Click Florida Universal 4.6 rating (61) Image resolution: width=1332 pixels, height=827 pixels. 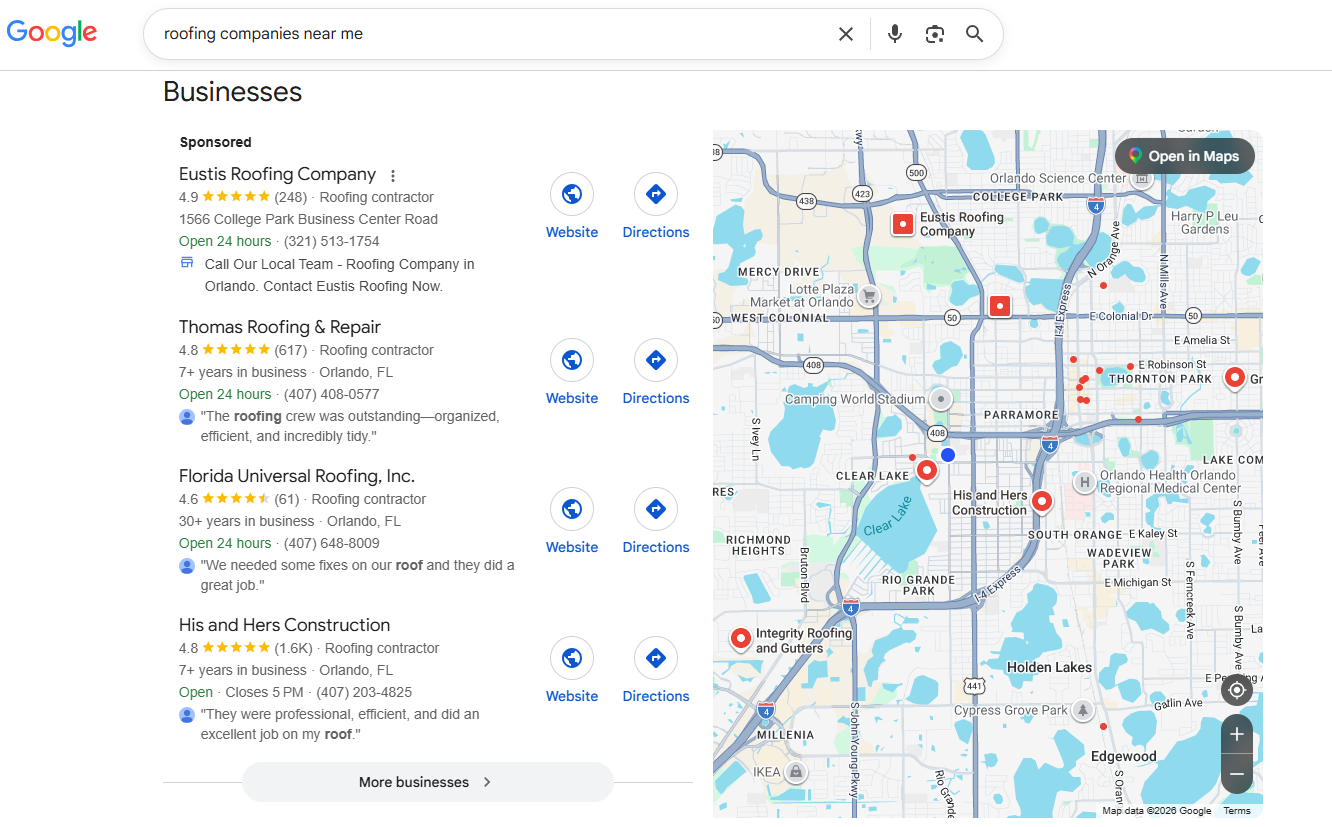(x=239, y=499)
